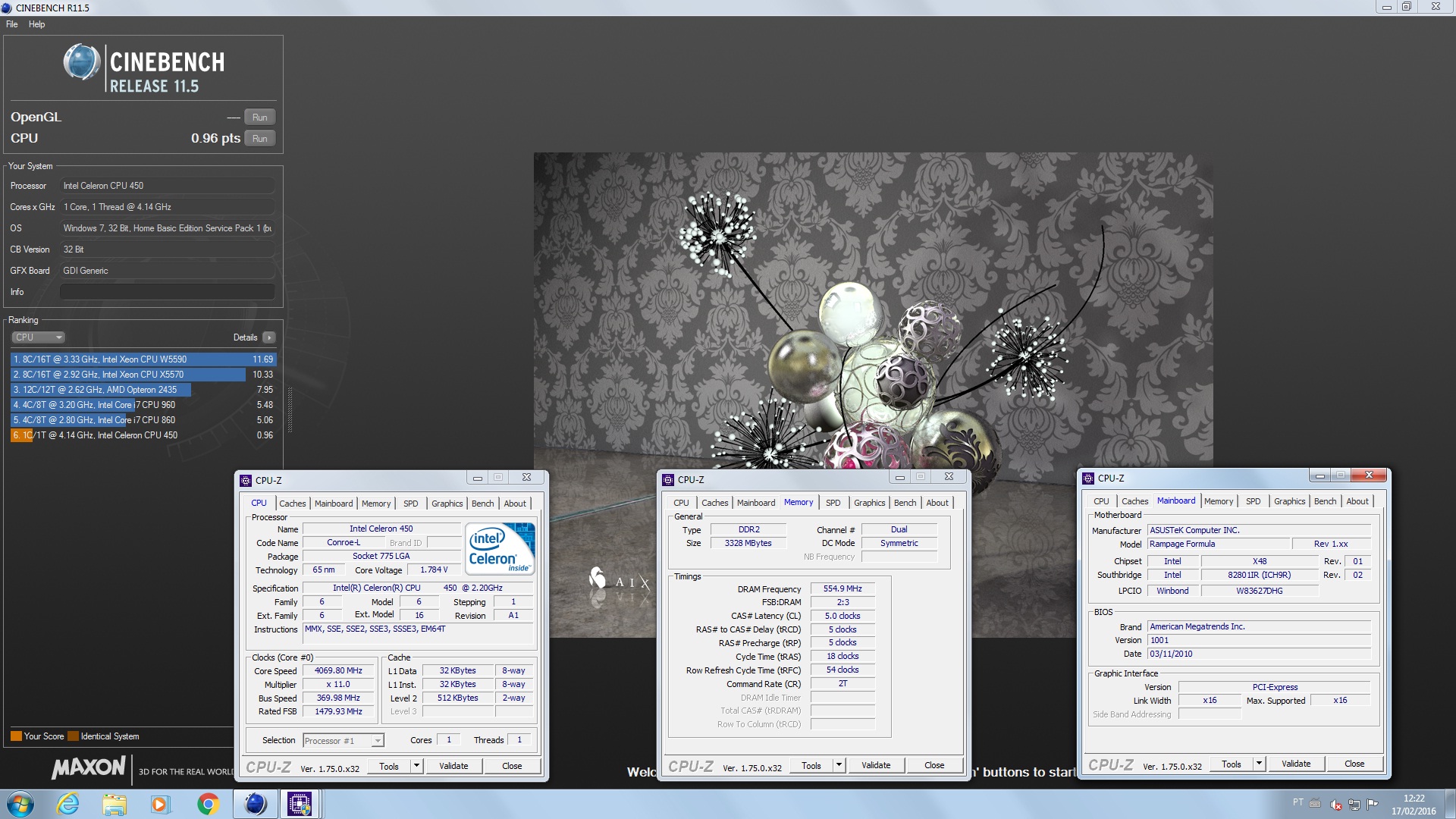Select the Celeron CPU 450 ranking entry

tap(143, 435)
